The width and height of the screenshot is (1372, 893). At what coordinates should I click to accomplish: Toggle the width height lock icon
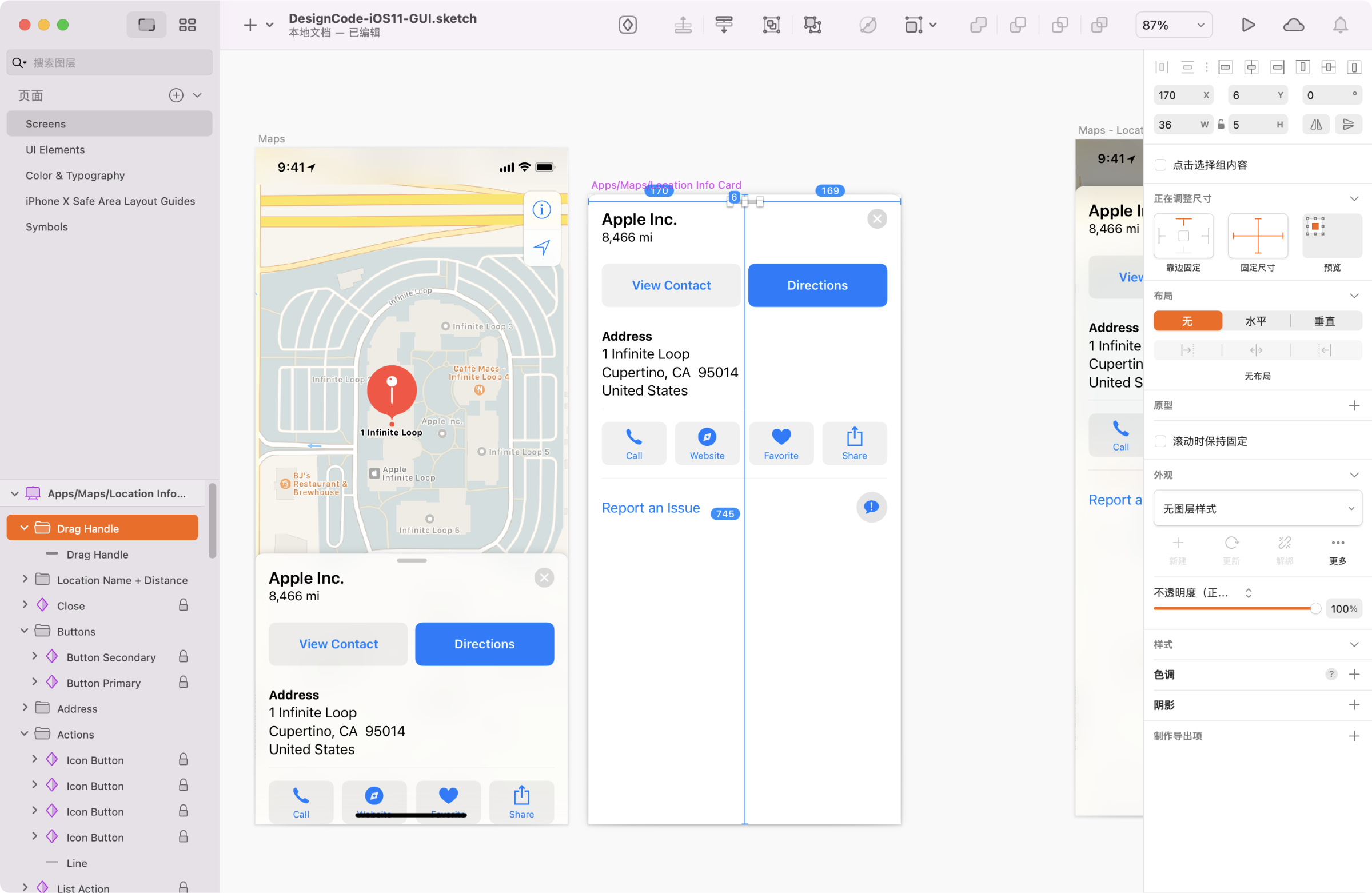click(x=1221, y=125)
